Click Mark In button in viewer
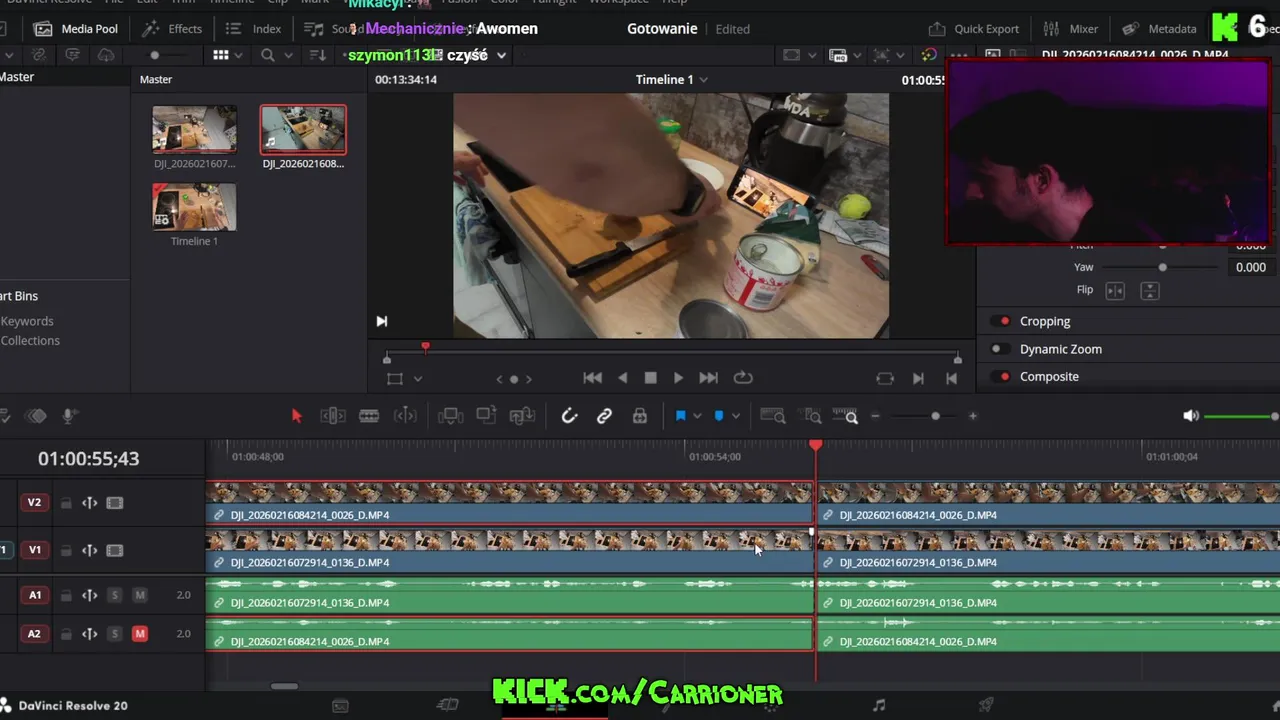Image resolution: width=1280 pixels, height=720 pixels. 918,378
